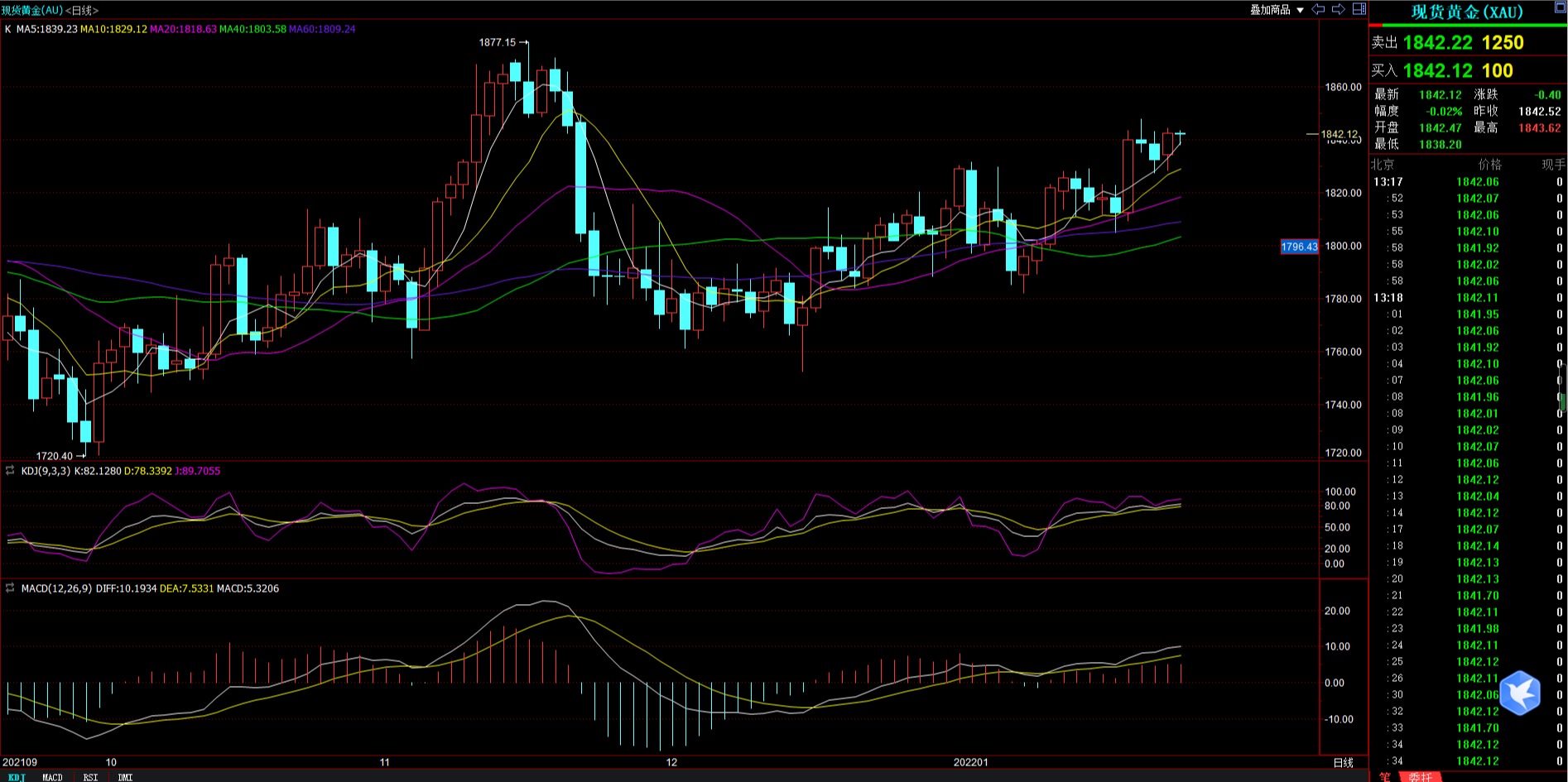The image size is (1568, 782).
Task: Click the 13:17 row in the tick list
Action: pos(1468,182)
